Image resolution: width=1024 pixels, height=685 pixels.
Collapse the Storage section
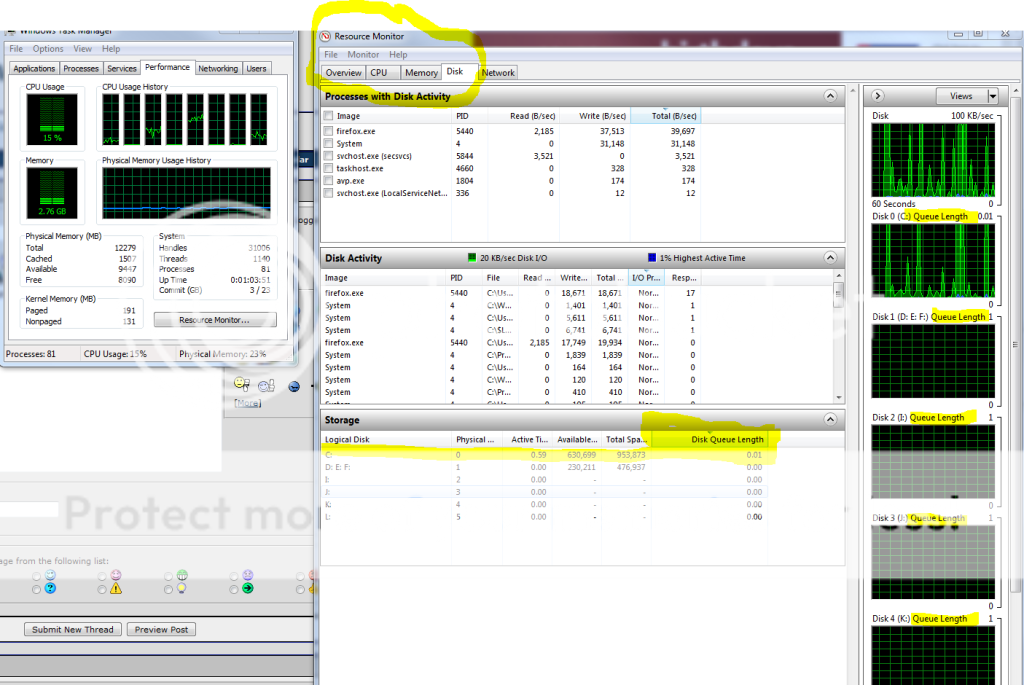coord(829,420)
